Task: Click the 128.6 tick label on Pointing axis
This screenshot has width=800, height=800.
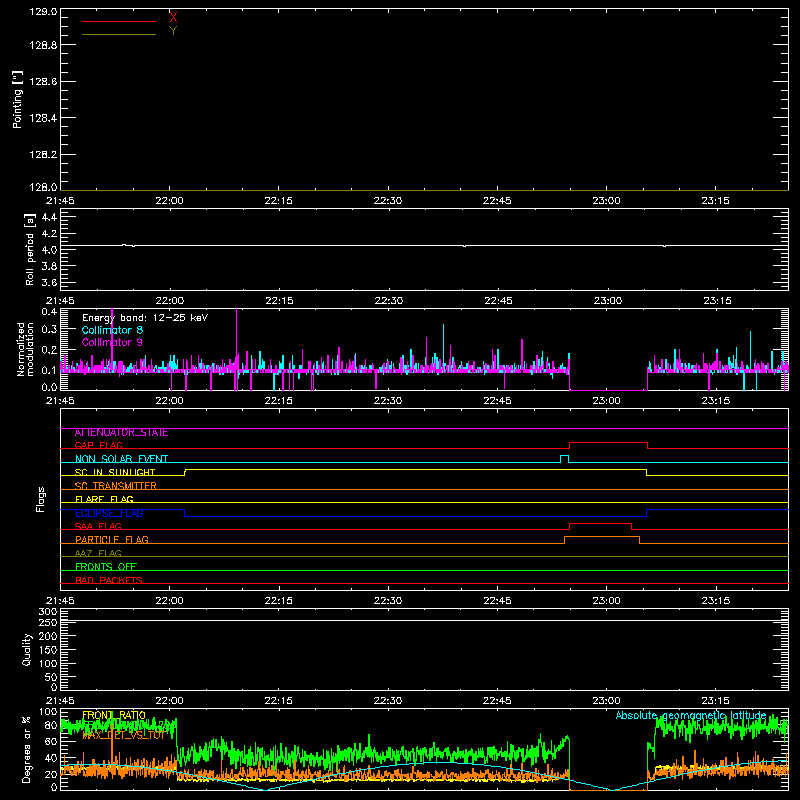Action: [x=43, y=82]
